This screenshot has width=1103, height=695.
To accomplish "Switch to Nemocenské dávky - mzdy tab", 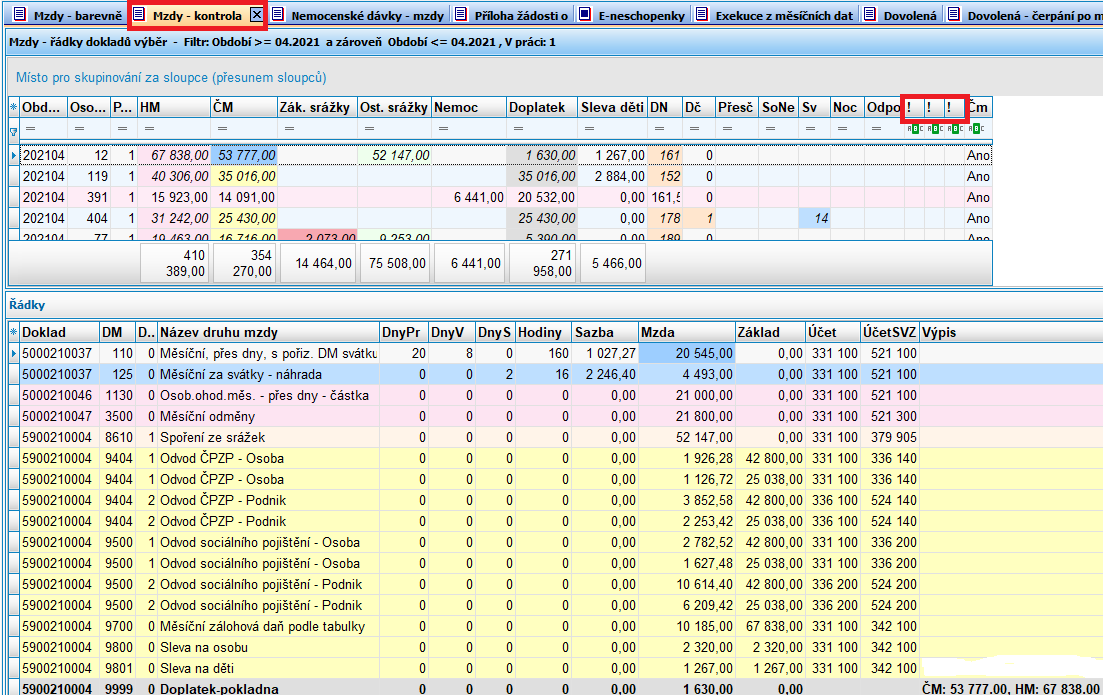I will (x=366, y=15).
